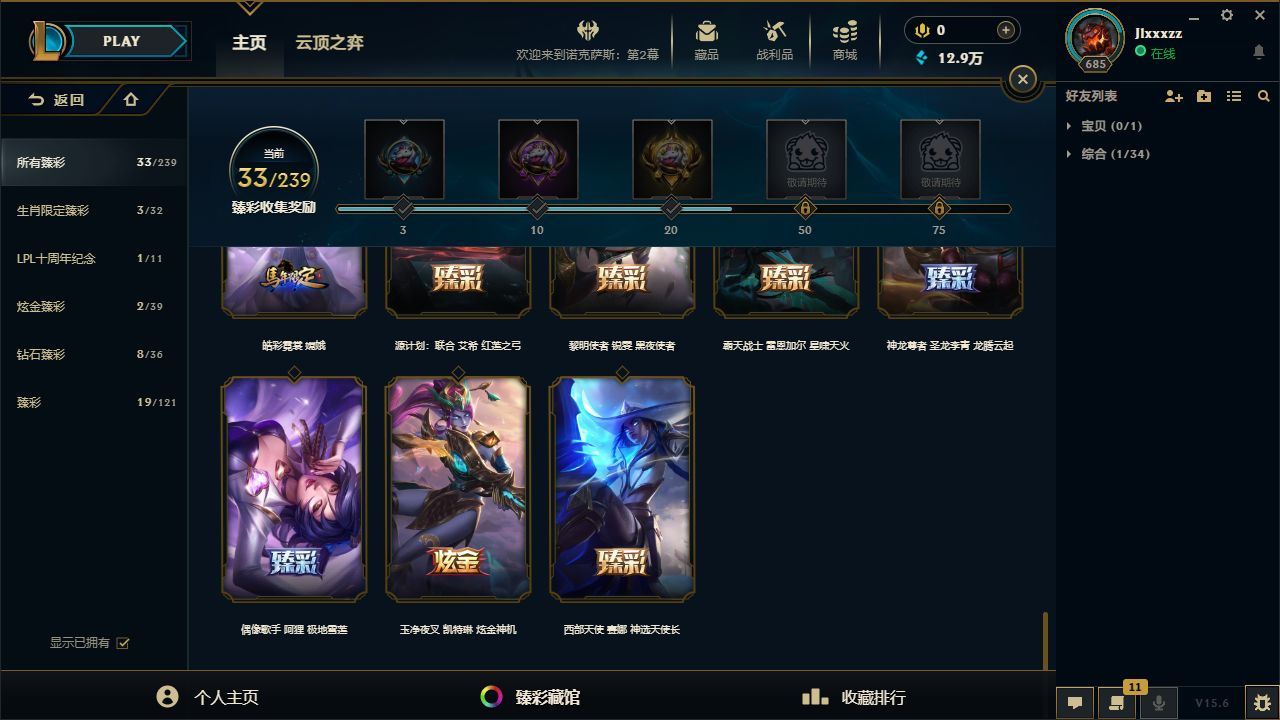Mute the microphone button
Viewport: 1280px width, 720px height.
pyautogui.click(x=1159, y=702)
